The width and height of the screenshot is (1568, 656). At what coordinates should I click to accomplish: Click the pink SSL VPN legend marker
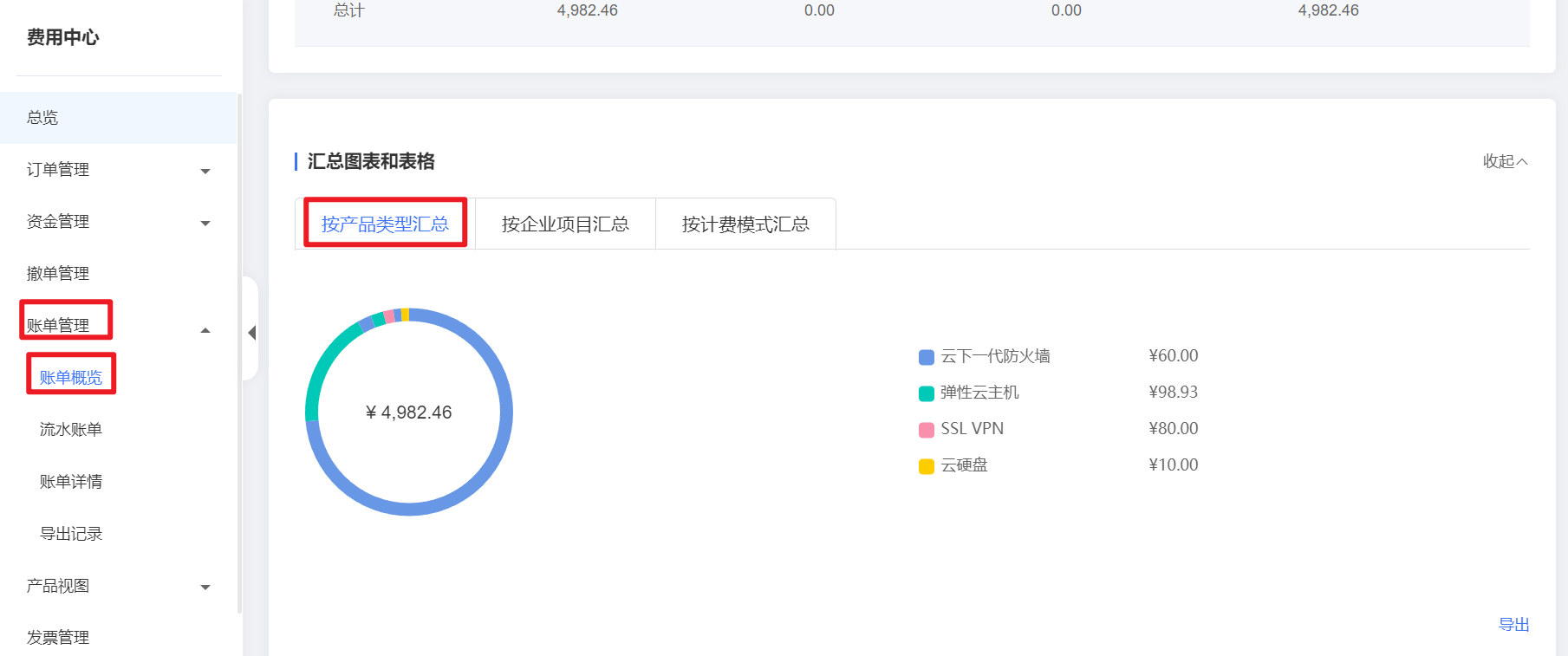(926, 430)
